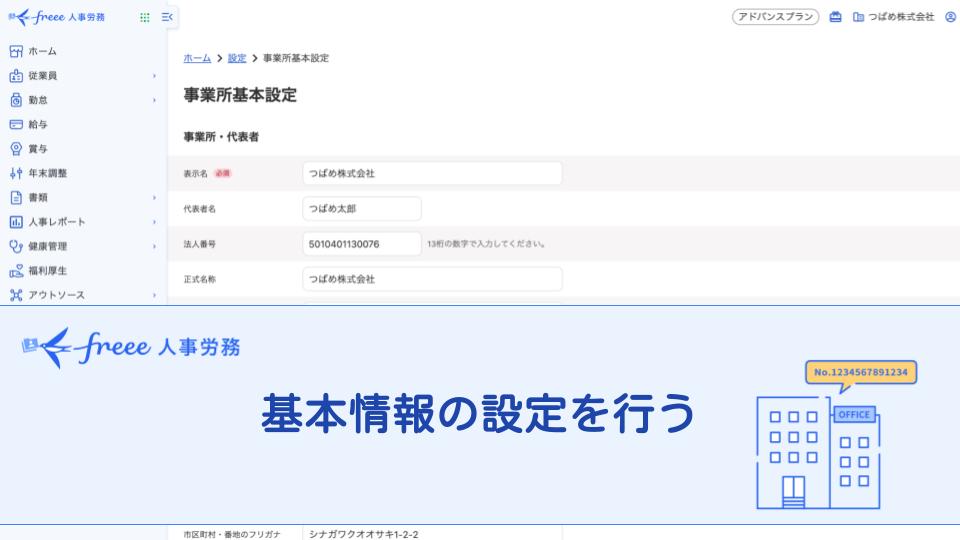960x540 pixels.
Task: Expand the 人事レポート submenu arrow
Action: tap(154, 222)
